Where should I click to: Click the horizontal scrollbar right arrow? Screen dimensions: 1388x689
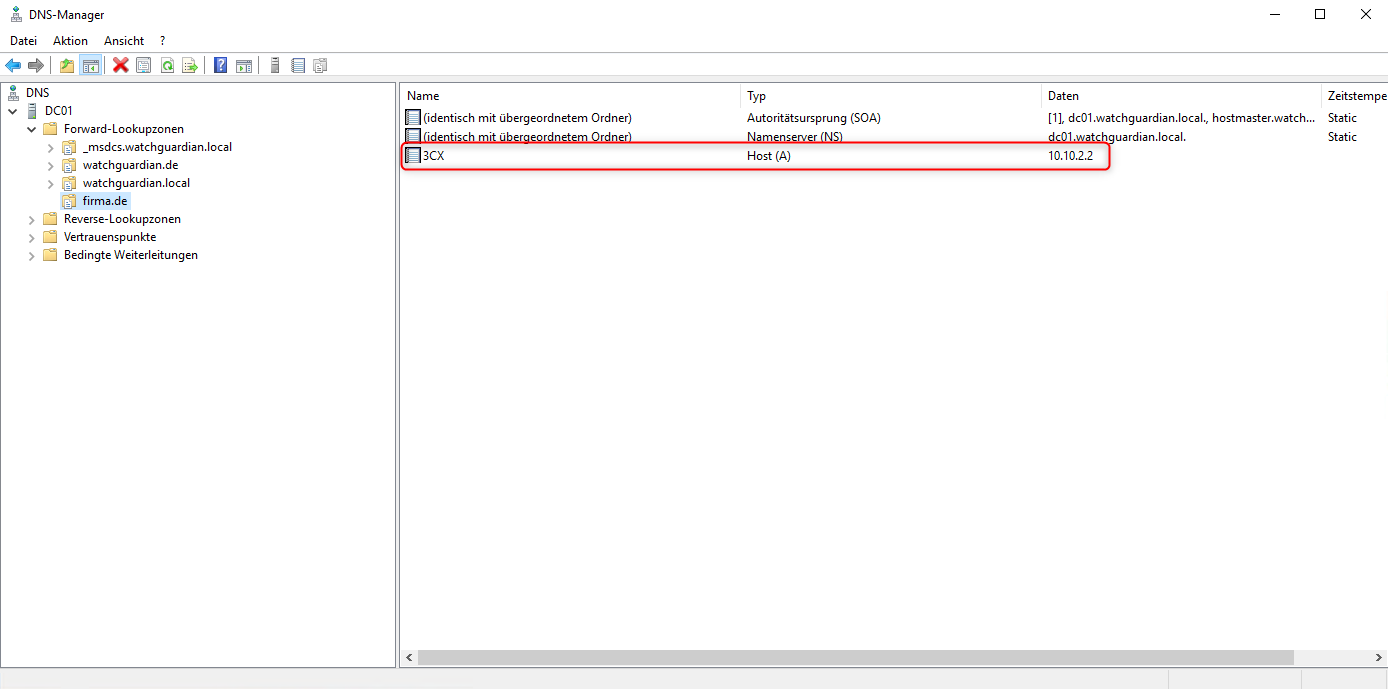tap(1378, 658)
